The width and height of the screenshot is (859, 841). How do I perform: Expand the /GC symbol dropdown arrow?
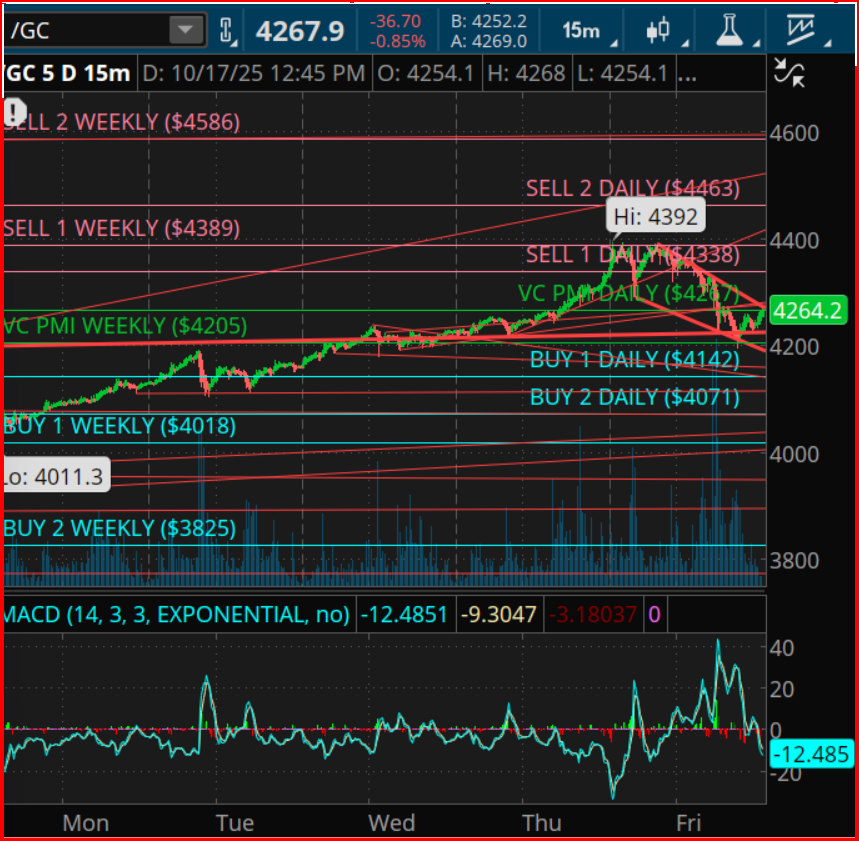pos(185,31)
